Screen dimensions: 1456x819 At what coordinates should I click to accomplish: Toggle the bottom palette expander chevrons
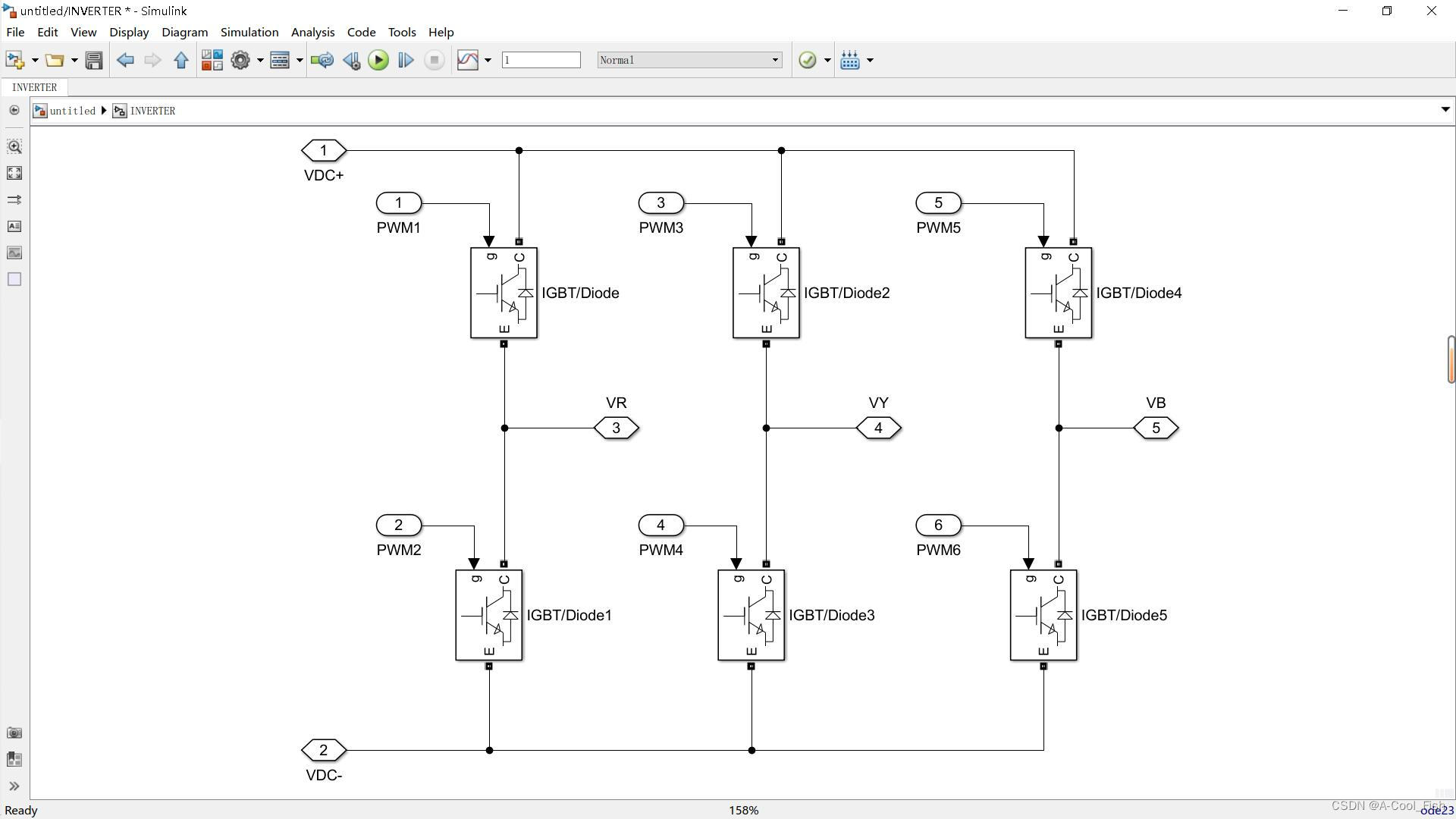[14, 786]
